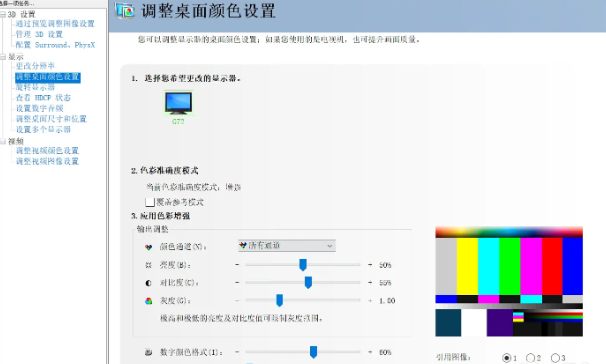Viewport: 606px width, 364px height.
Task: Open 调整视频颜色设置 link
Action: [x=47, y=150]
